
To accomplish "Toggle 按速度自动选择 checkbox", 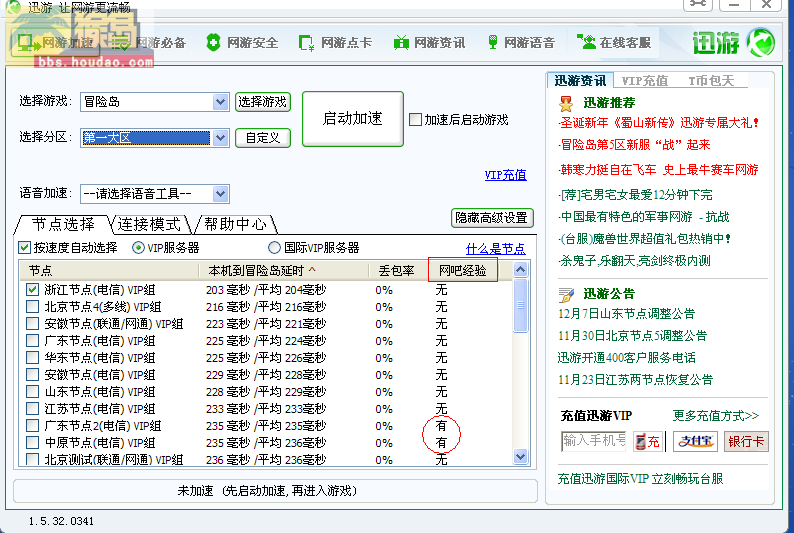I will coord(24,248).
